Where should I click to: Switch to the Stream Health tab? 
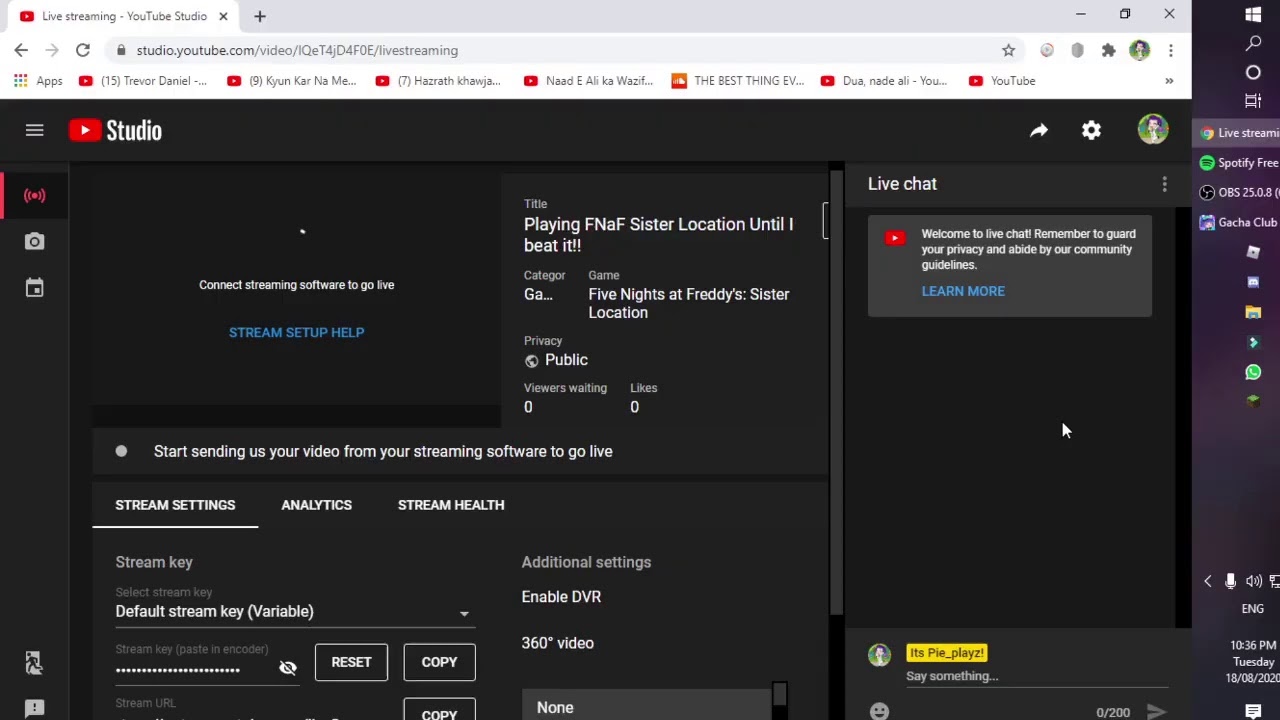tap(451, 505)
